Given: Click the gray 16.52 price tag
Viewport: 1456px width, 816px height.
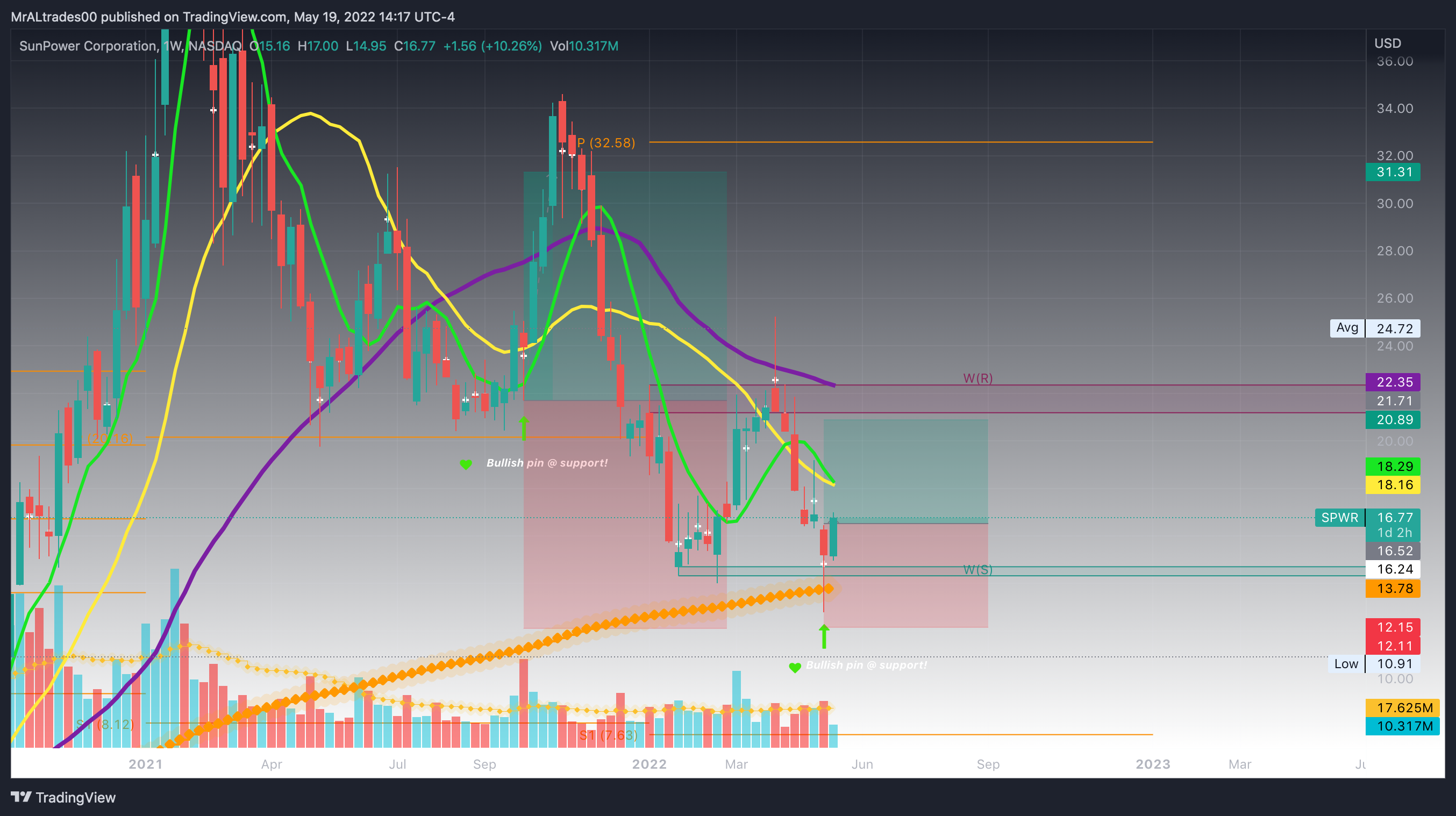Looking at the screenshot, I should 1393,550.
